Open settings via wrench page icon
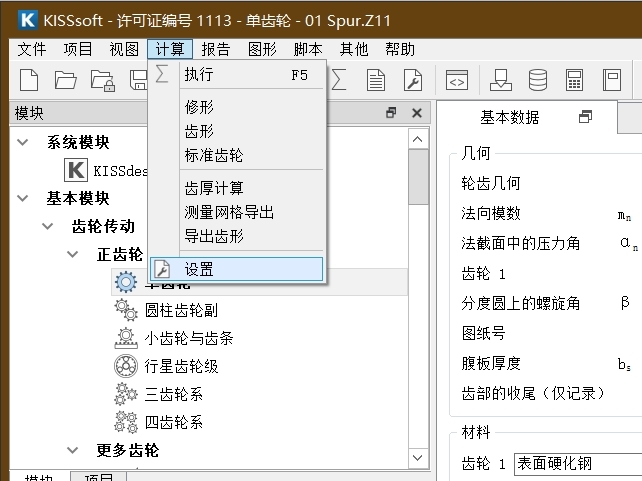642x481 pixels. (x=412, y=80)
